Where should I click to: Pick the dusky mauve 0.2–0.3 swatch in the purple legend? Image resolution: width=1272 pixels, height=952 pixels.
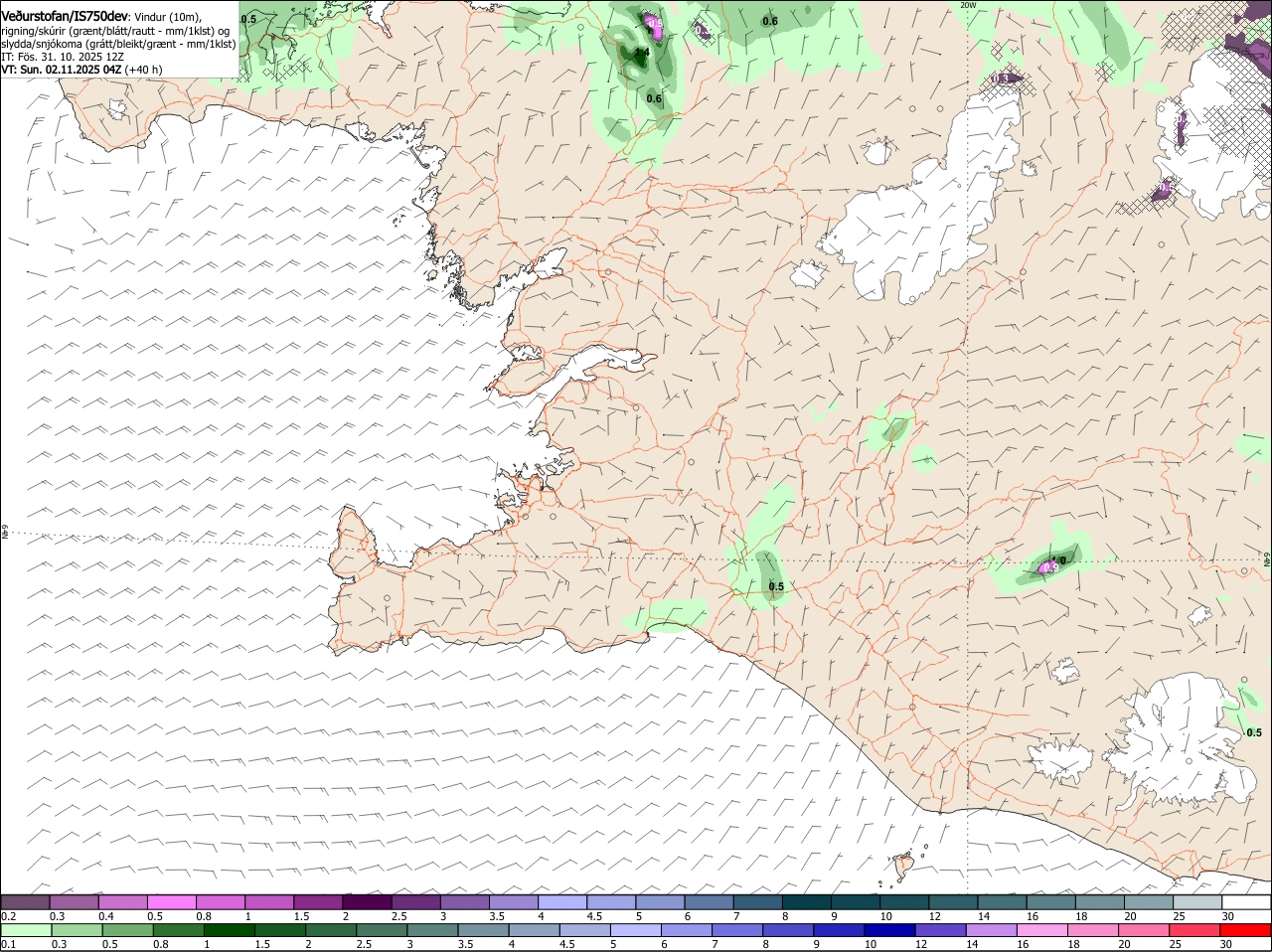pos(26,901)
